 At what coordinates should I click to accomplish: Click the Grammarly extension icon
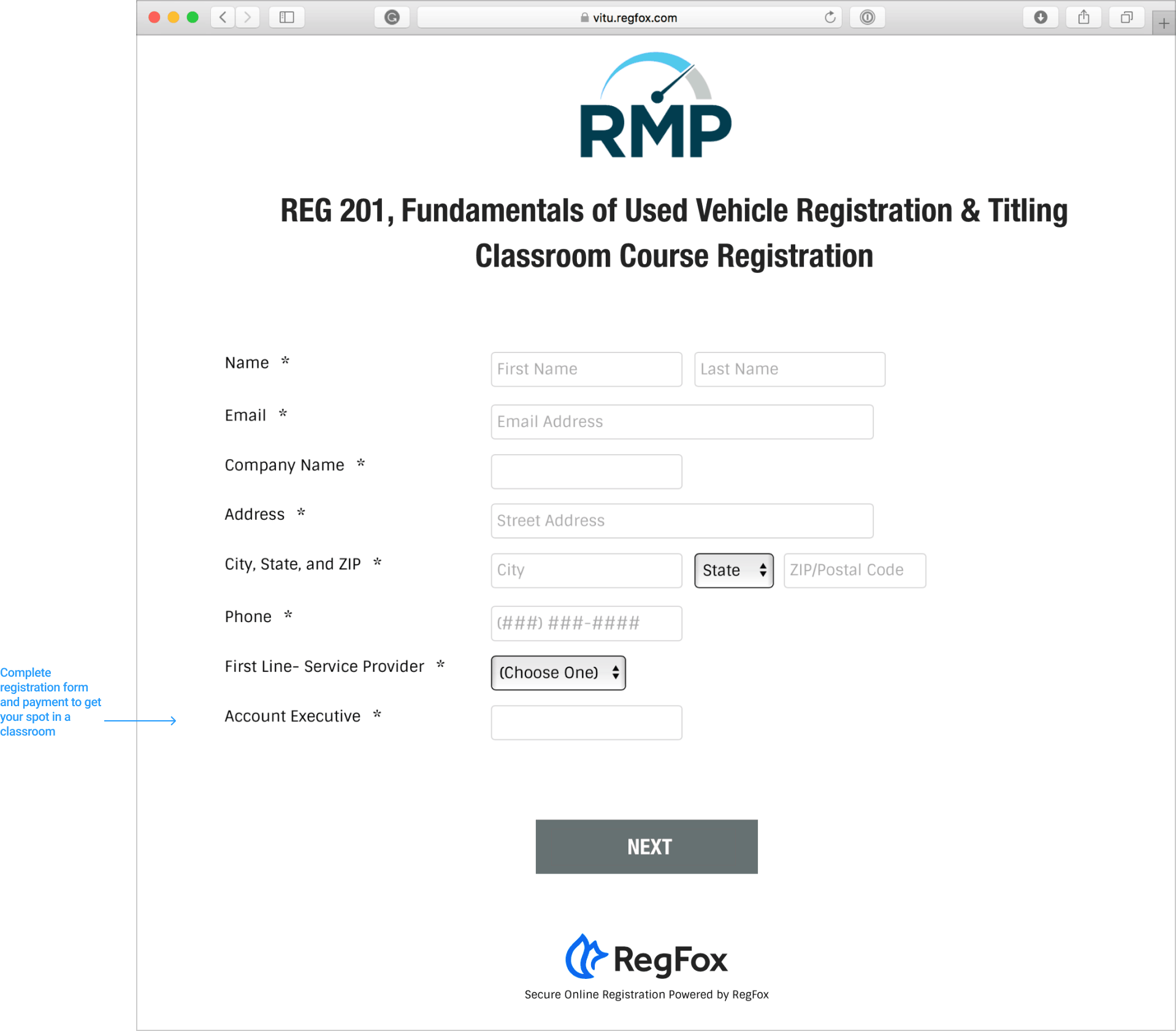tap(392, 17)
